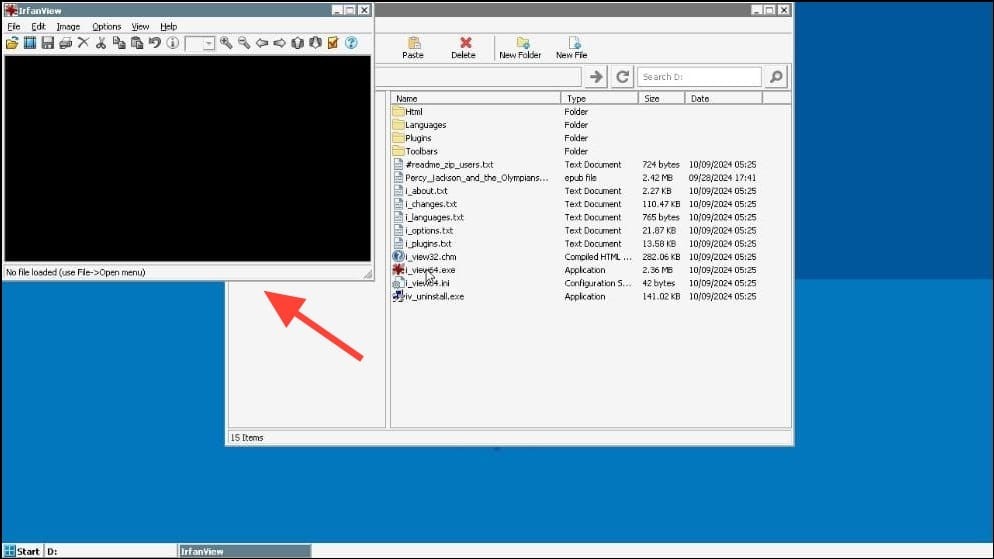Click the Save floppy disk icon
Image resolution: width=994 pixels, height=559 pixels.
click(x=48, y=43)
